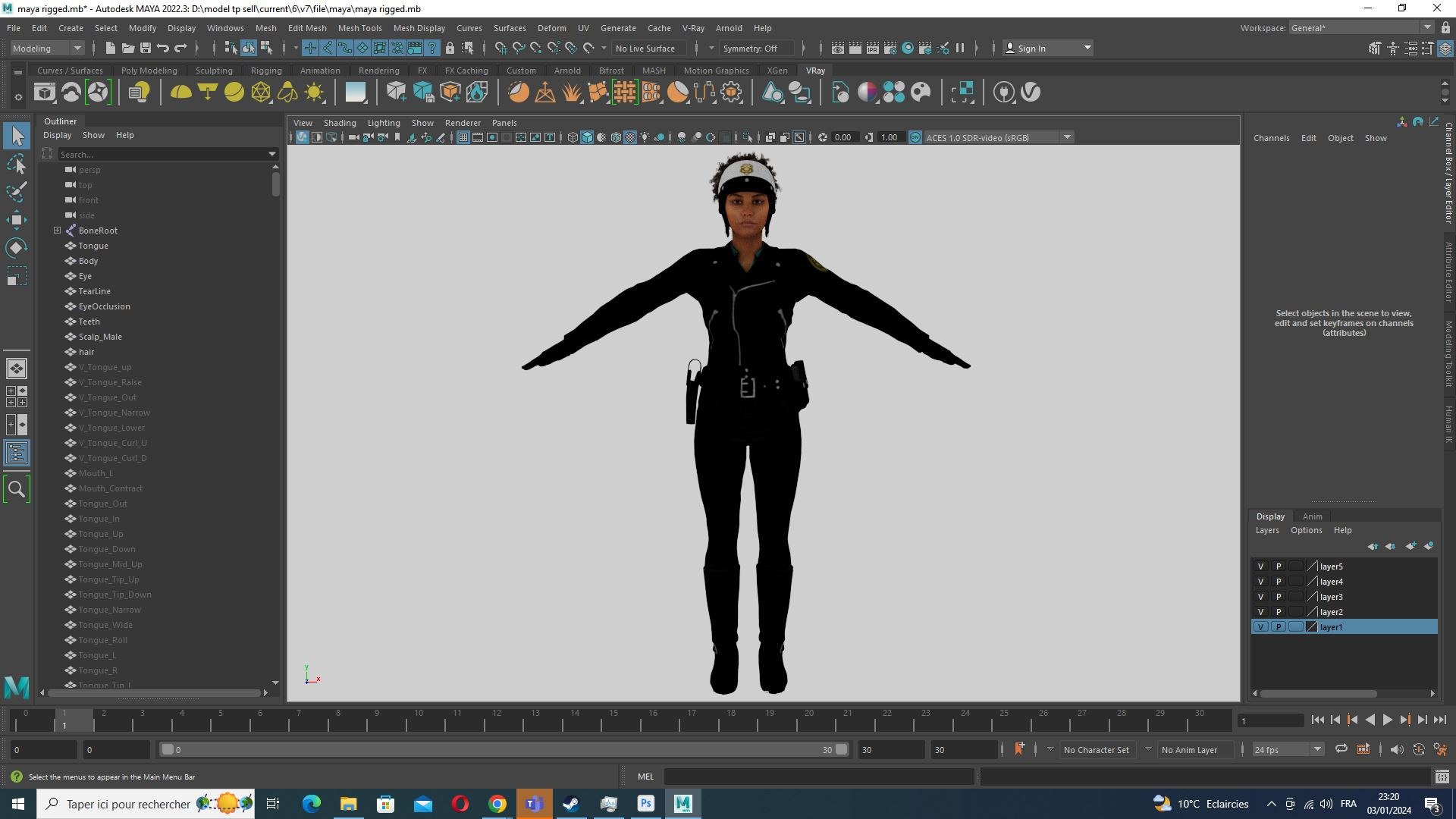The image size is (1456, 819).
Task: Open the 24 fps frame rate dropdown
Action: 1287,749
